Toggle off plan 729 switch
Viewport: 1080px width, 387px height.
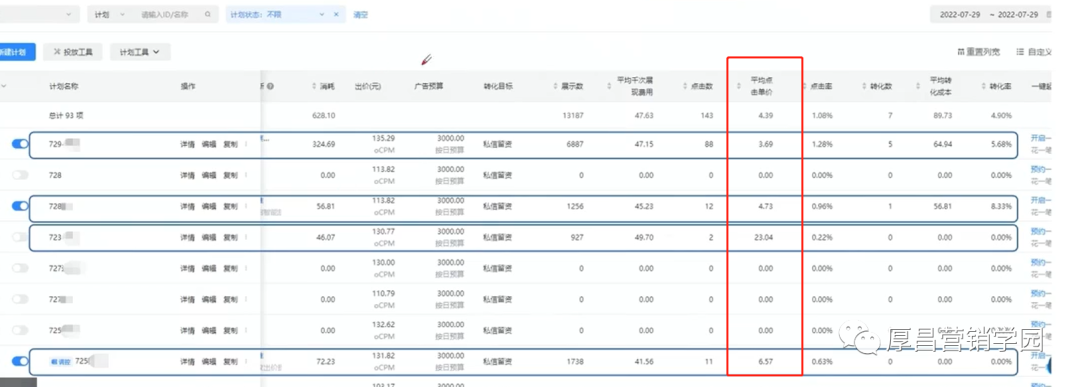pyautogui.click(x=21, y=144)
